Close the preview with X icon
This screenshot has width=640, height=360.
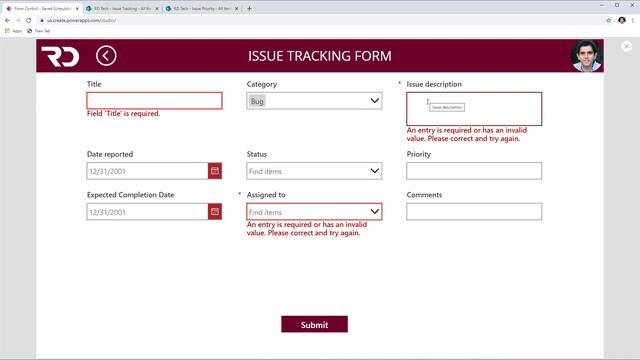click(627, 47)
